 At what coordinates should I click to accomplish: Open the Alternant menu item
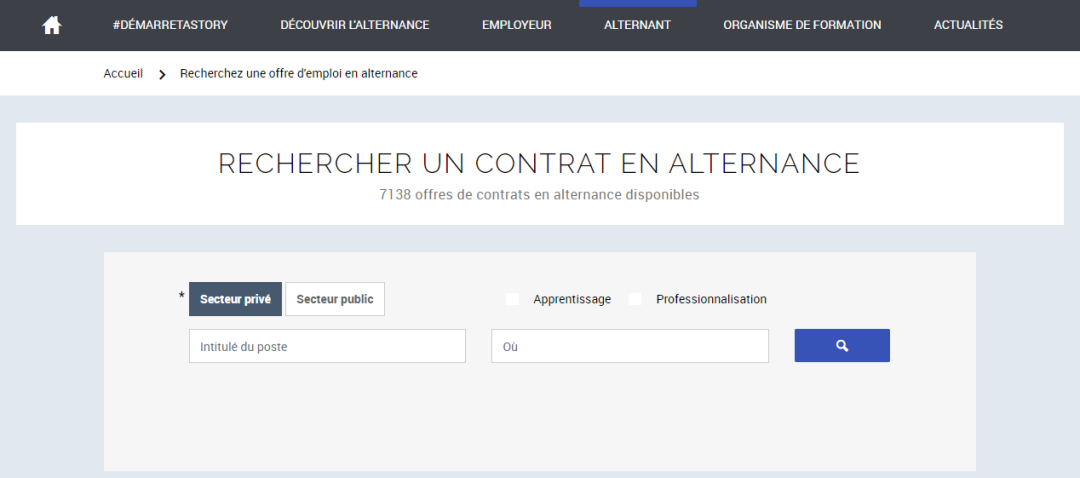637,25
